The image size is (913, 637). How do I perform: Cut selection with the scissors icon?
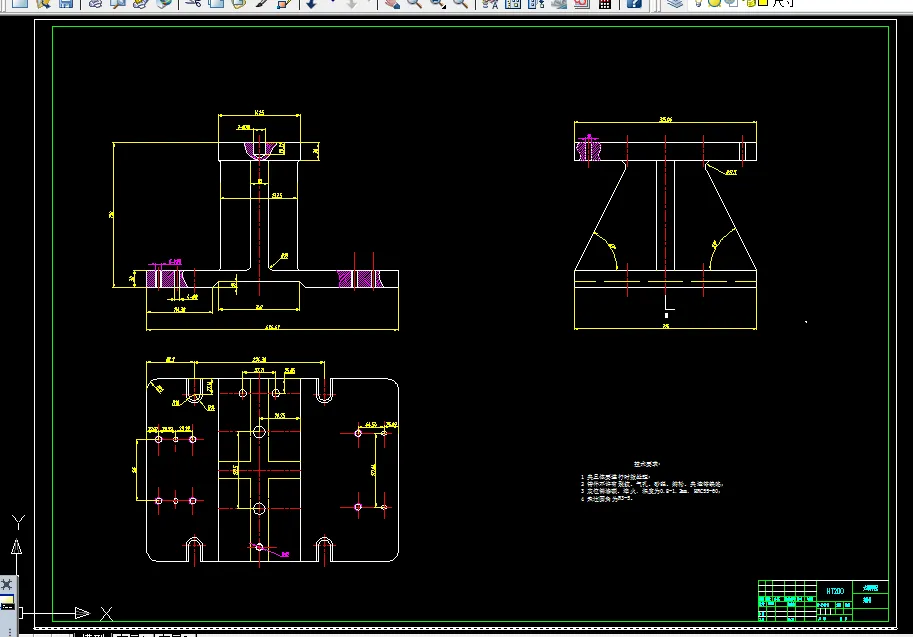point(193,3)
